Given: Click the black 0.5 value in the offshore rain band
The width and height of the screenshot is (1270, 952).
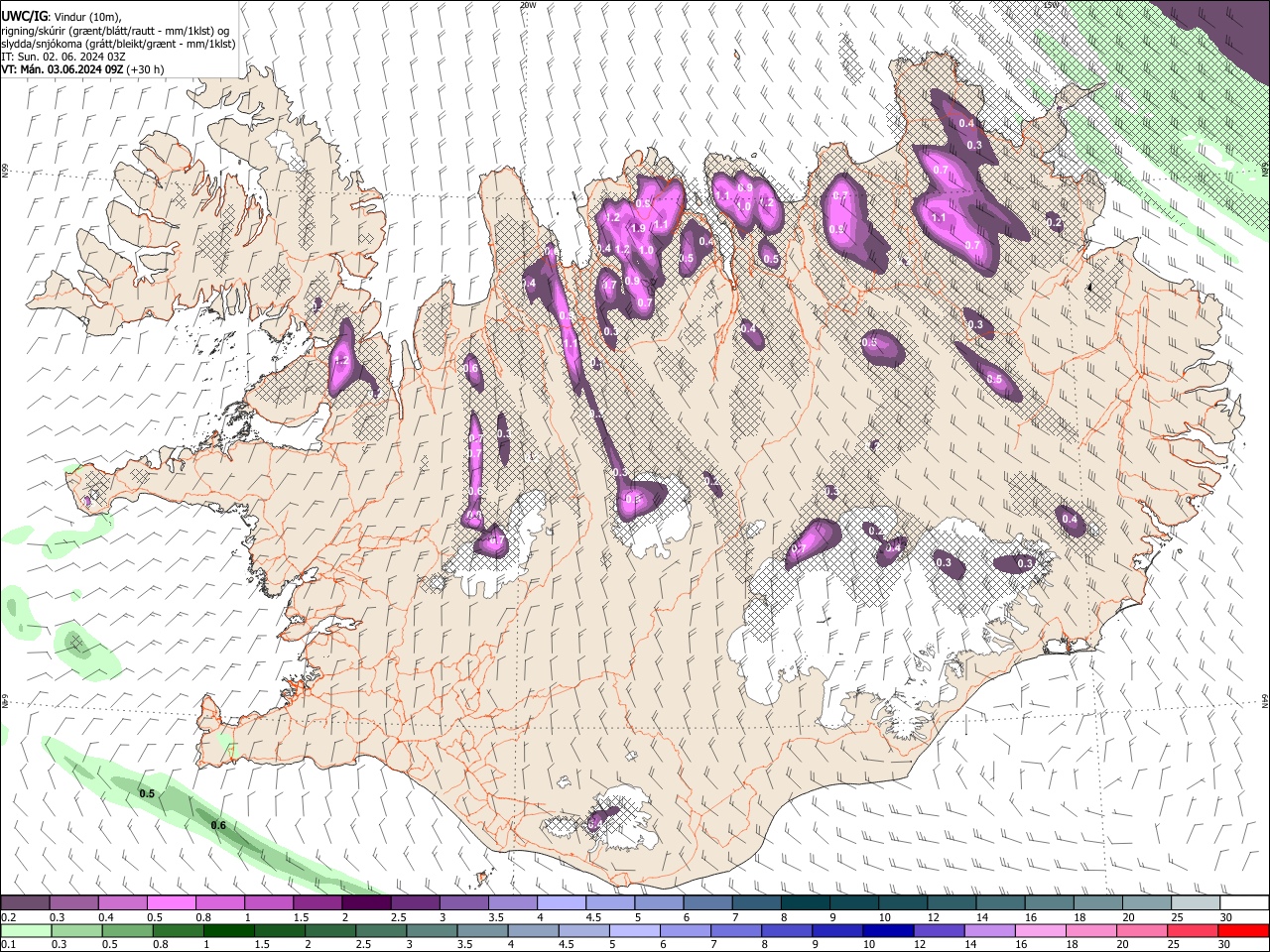Looking at the screenshot, I should (x=147, y=793).
